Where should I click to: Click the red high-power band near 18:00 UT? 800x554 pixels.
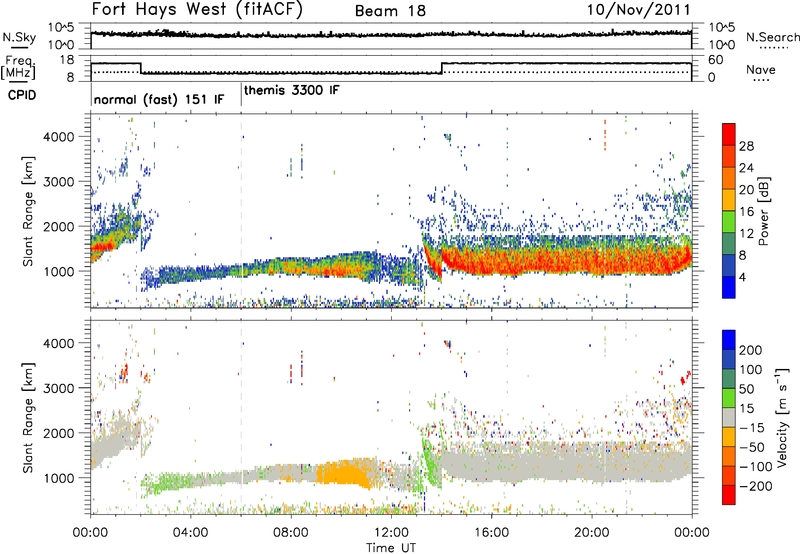pos(566,261)
